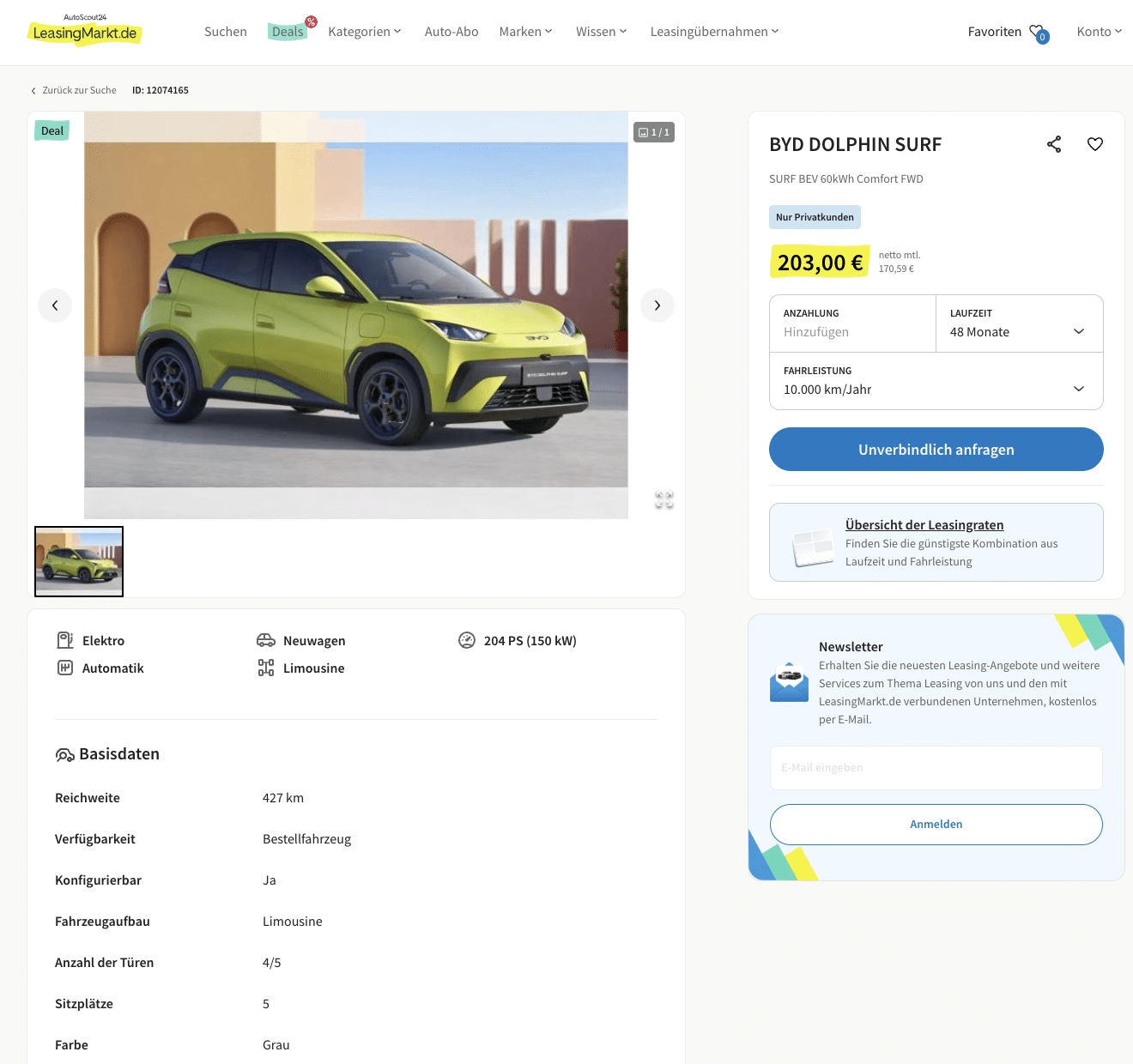Click the favorites heart counter icon

pos(1039,33)
